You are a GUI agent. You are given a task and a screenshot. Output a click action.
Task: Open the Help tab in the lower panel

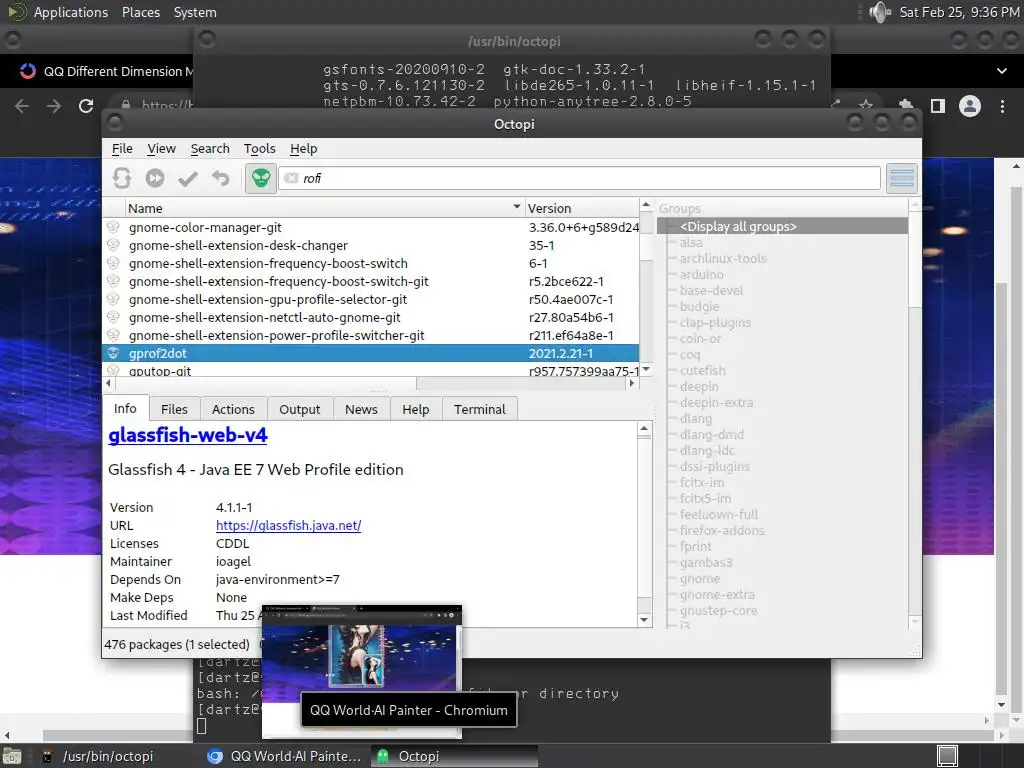[416, 409]
